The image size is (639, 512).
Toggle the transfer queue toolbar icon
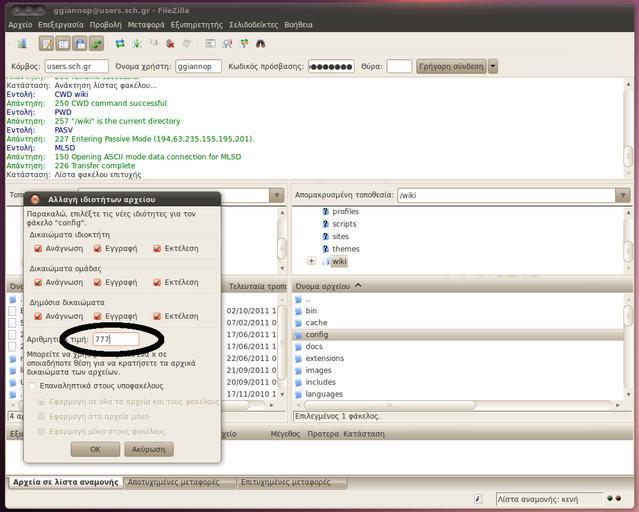click(x=96, y=44)
